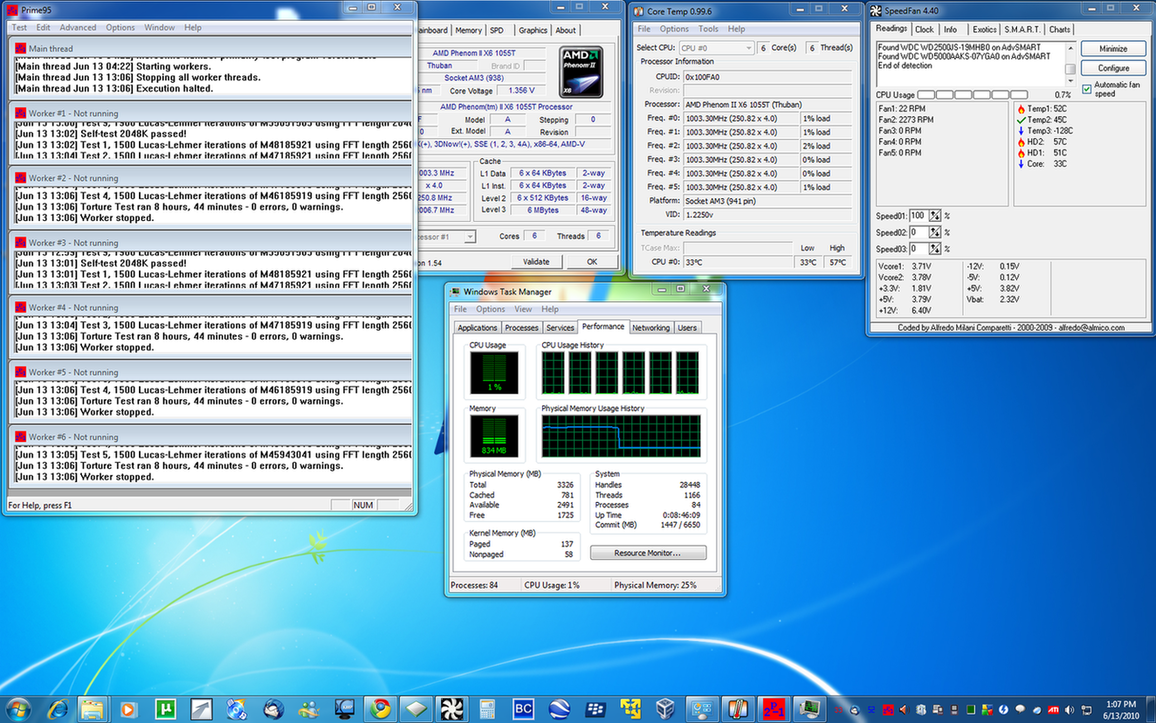Click the Resource Monitor button

647,553
